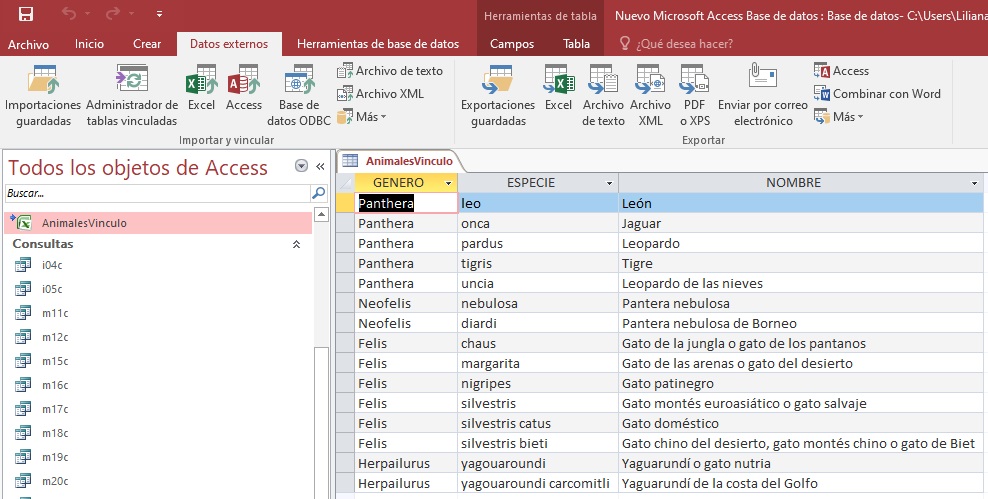This screenshot has height=499, width=988.
Task: Switch to the Datos externos tab
Action: [229, 44]
